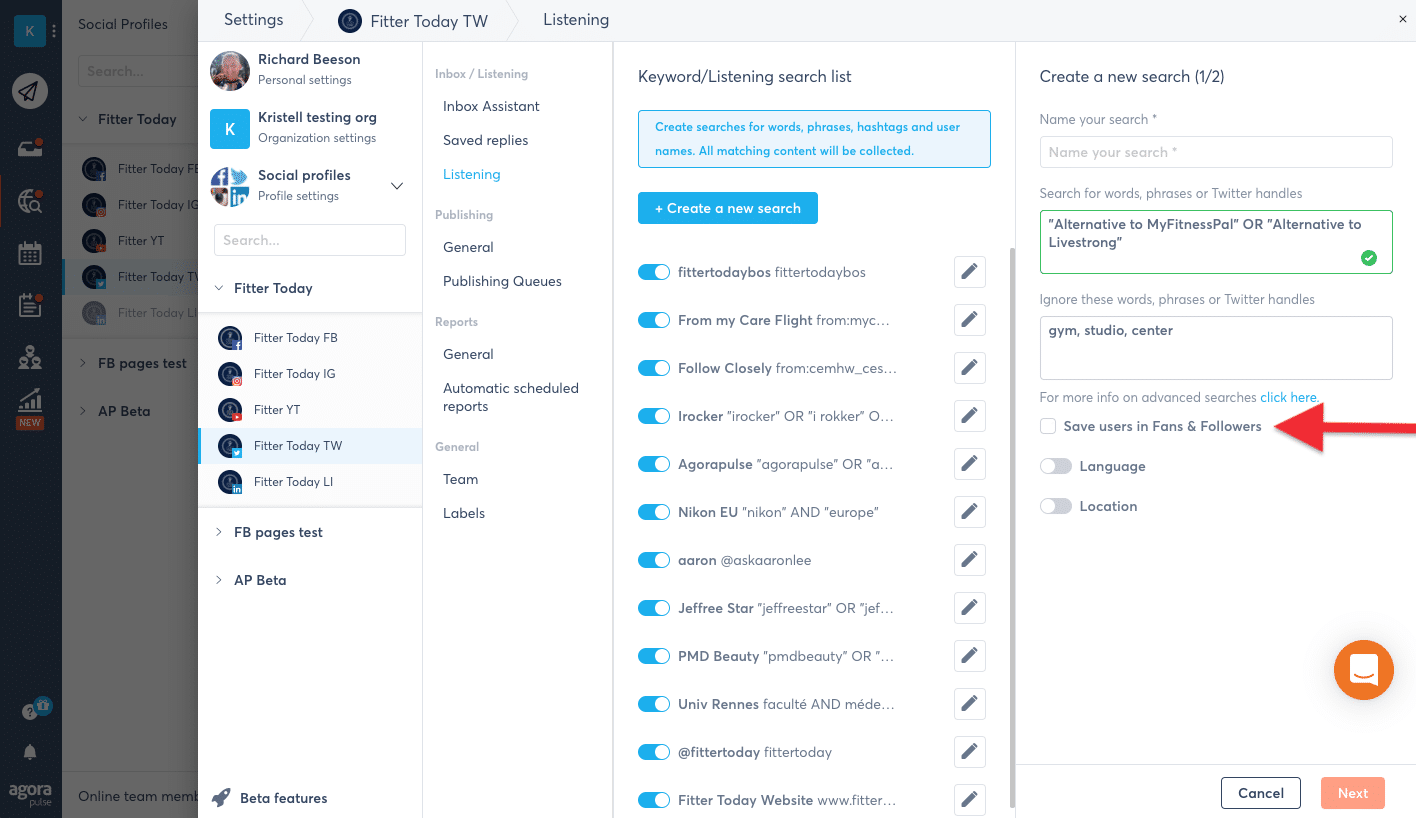Open the reports chart icon marked NEW

[x=30, y=406]
